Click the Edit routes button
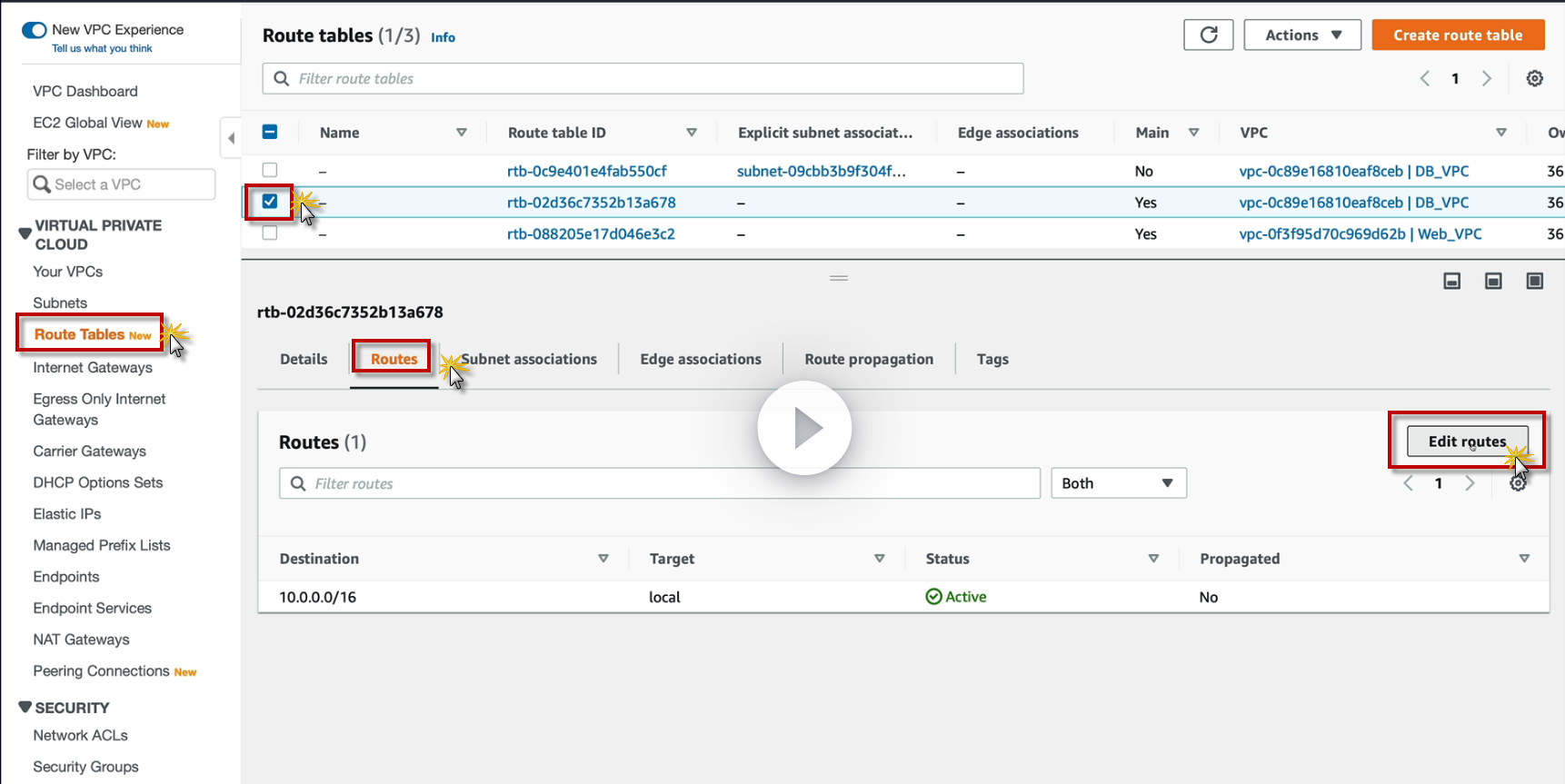 [1467, 442]
